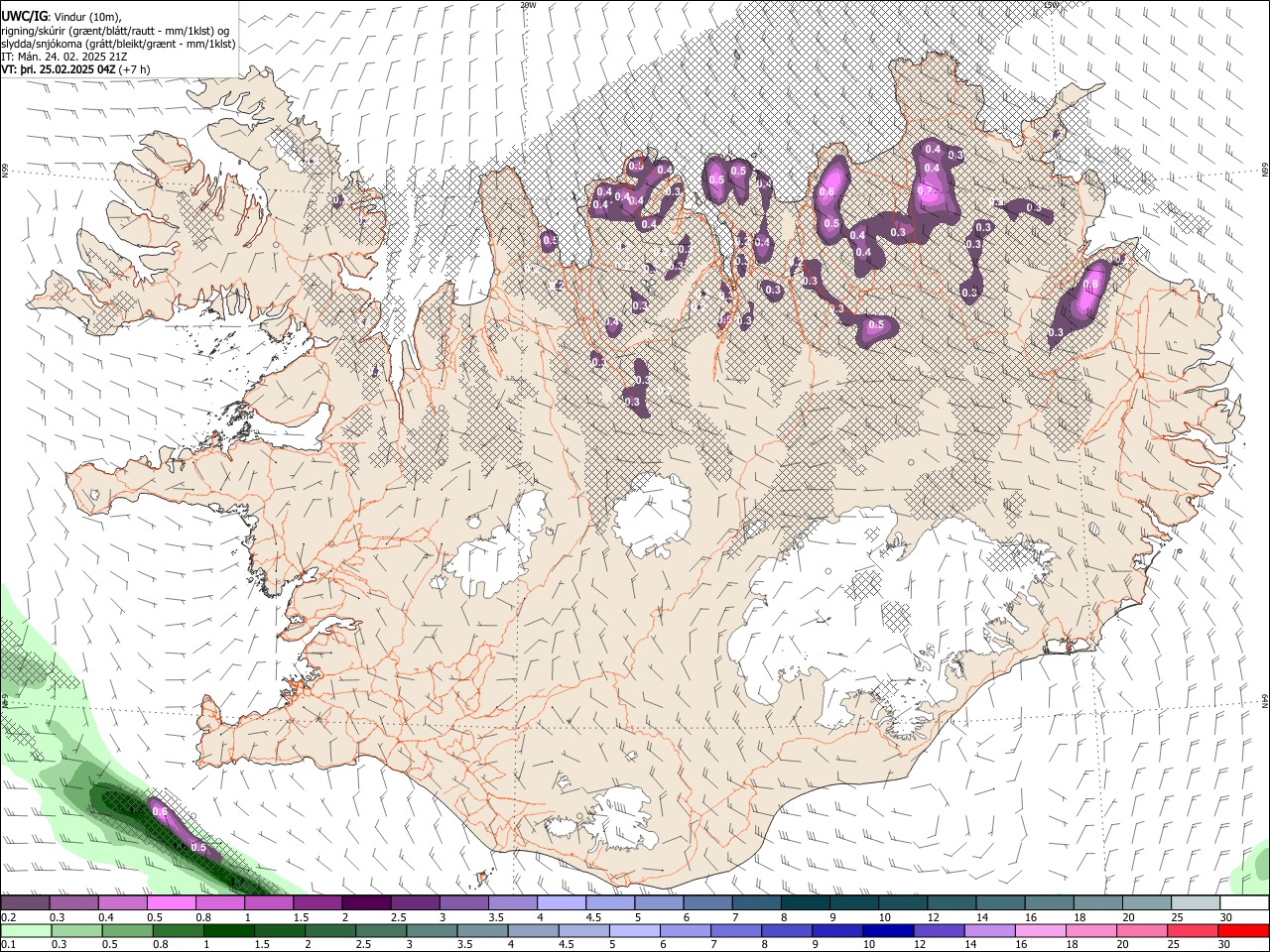This screenshot has width=1270, height=952.
Task: Click the bold 'VT: þri. 25.02.2025 04Z' text
Action: point(58,69)
